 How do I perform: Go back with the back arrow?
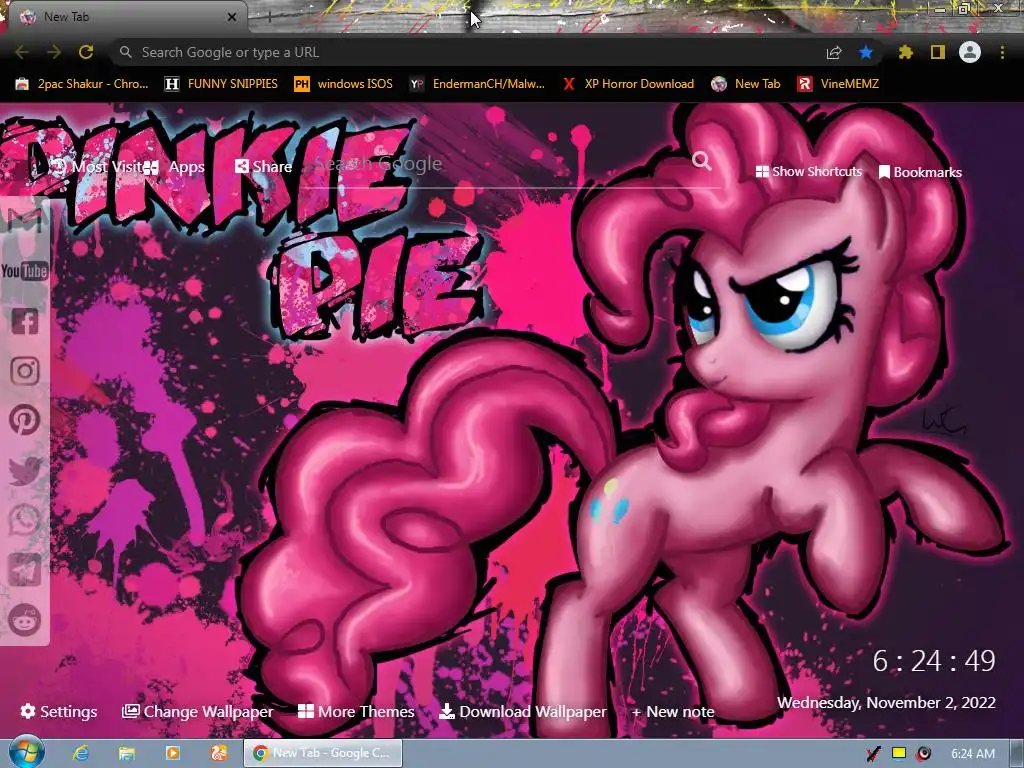coord(22,52)
